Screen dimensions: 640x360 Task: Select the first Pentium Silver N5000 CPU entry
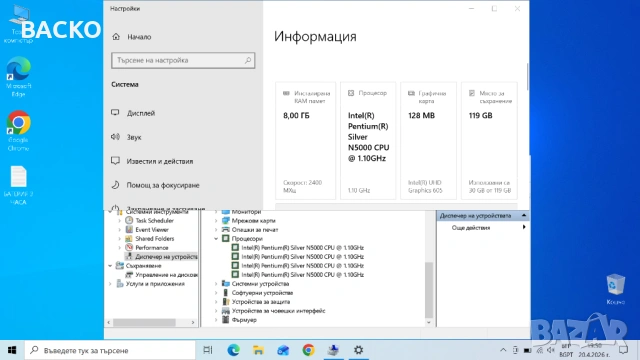(x=302, y=247)
